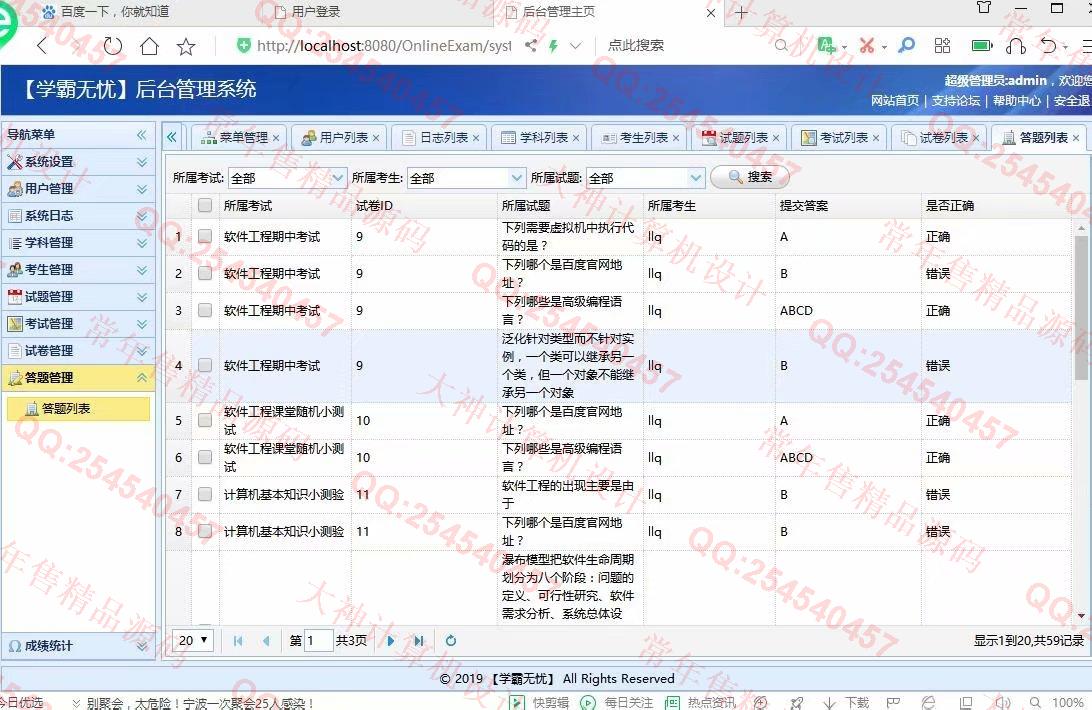Toggle the select-all header checkbox
This screenshot has height=710, width=1092.
(x=205, y=205)
